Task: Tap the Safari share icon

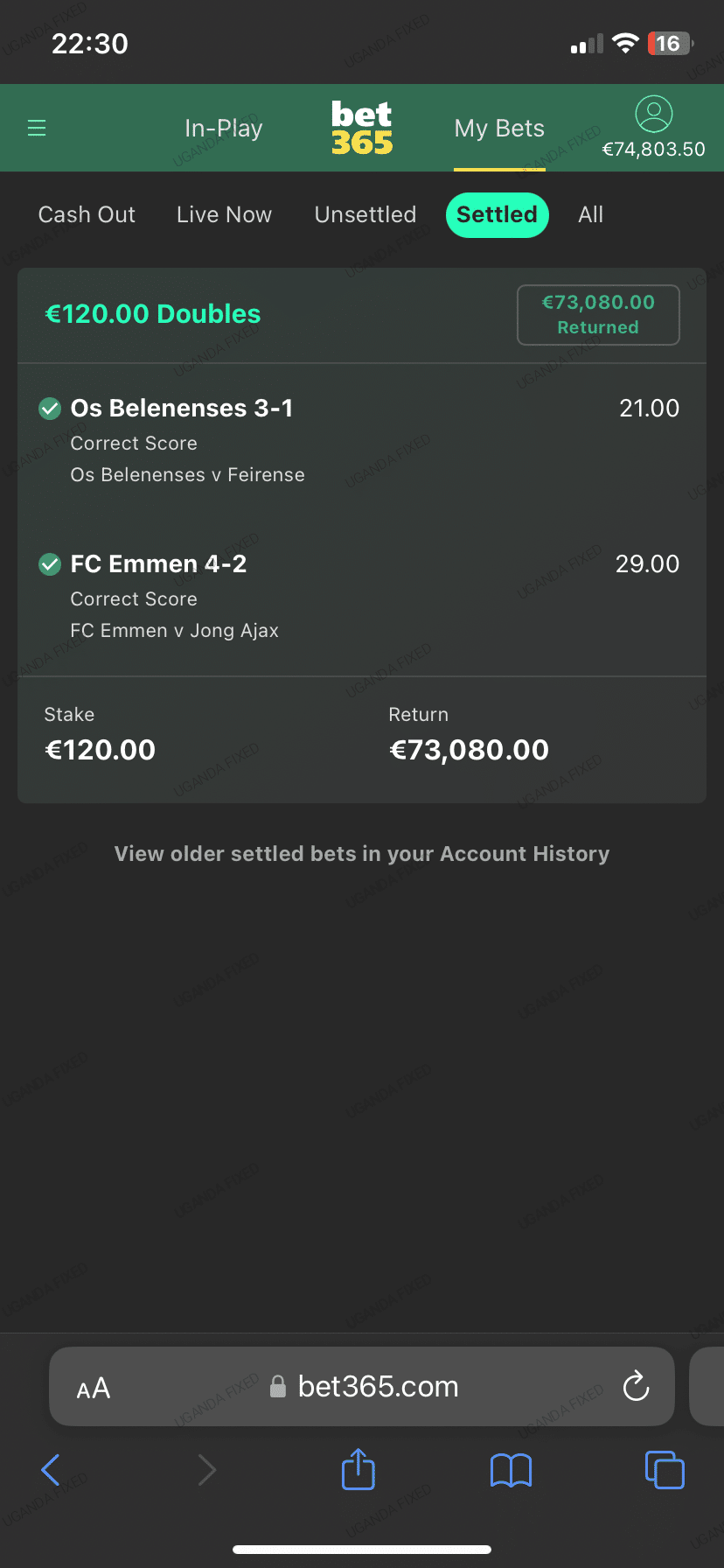Action: click(359, 1469)
